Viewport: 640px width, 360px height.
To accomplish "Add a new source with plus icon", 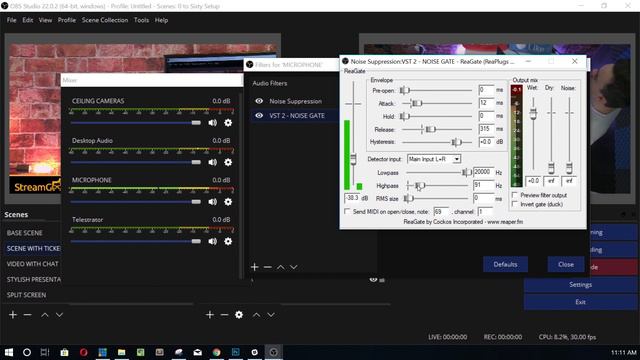I will tap(210, 315).
